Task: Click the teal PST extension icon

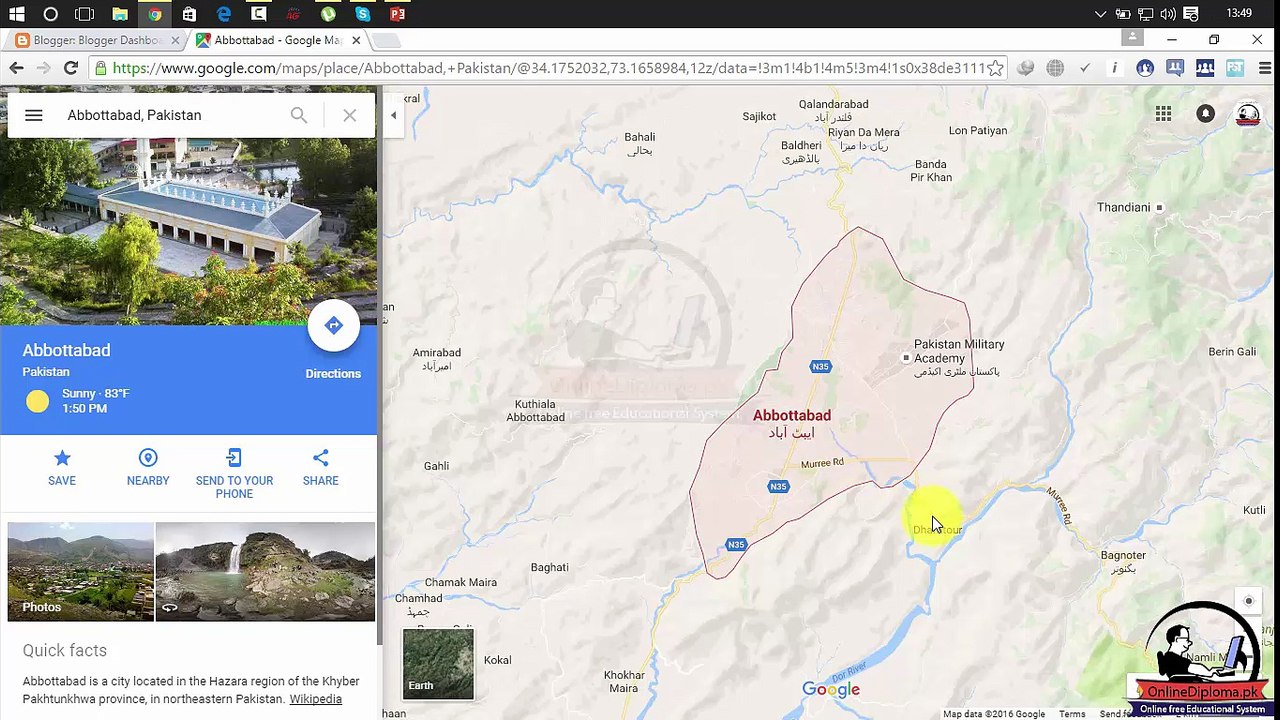Action: click(1235, 68)
